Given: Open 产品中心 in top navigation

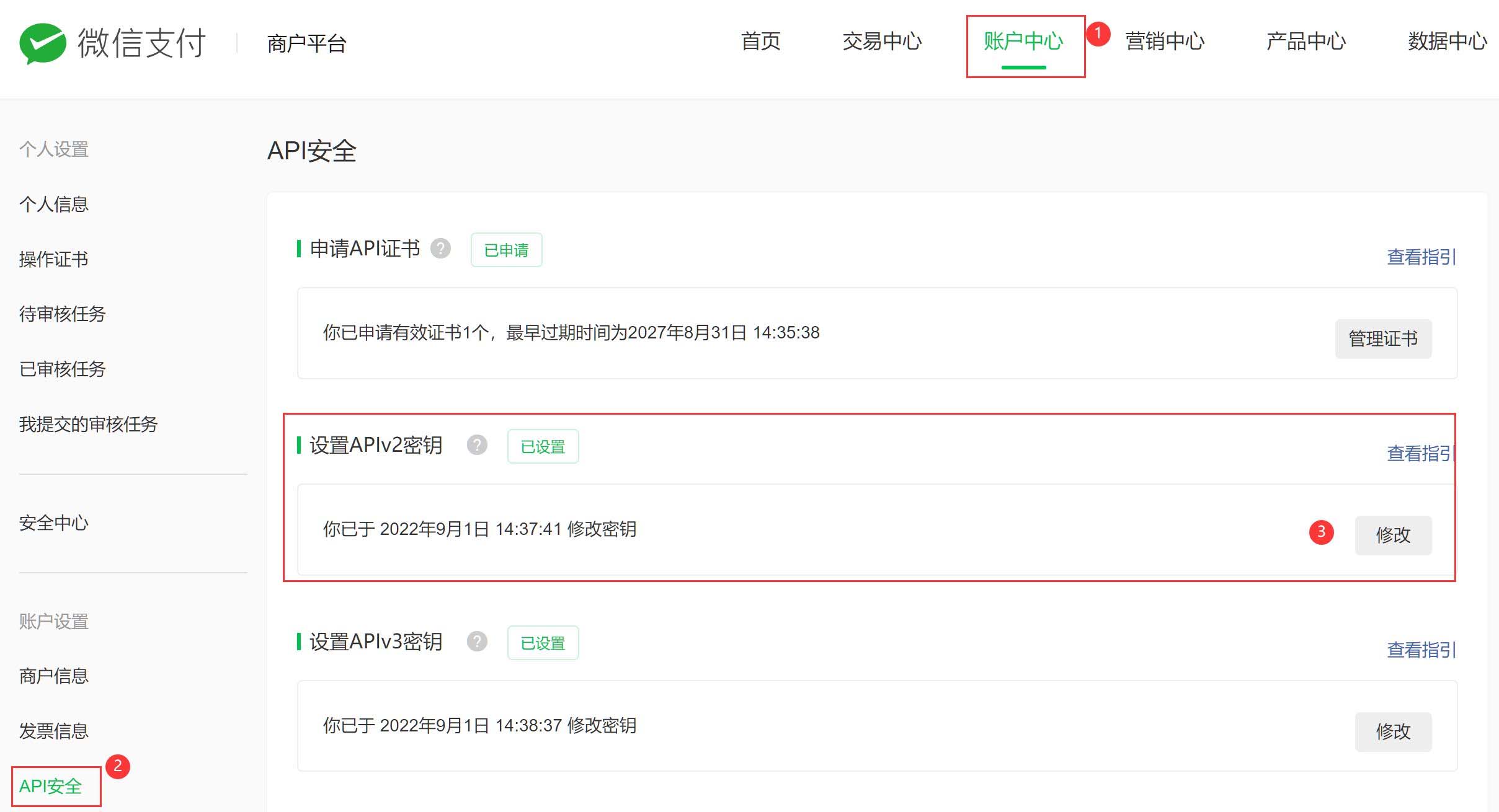Looking at the screenshot, I should click(1306, 42).
